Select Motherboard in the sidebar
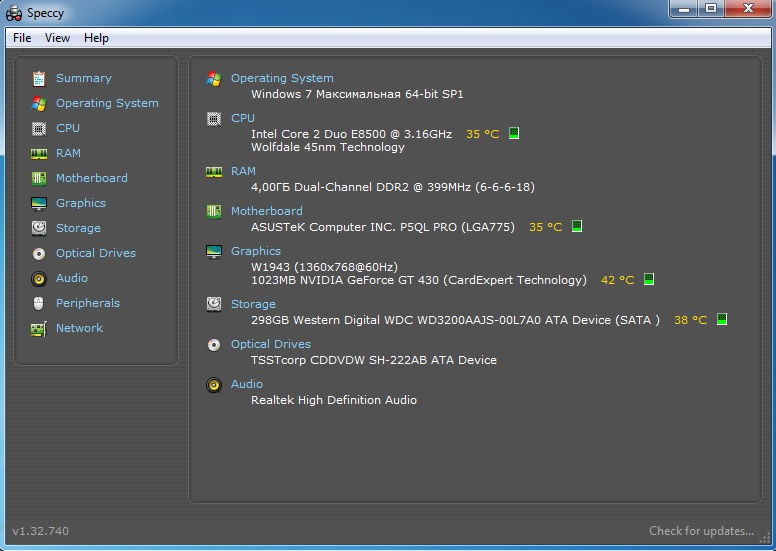The image size is (776, 551). (92, 178)
